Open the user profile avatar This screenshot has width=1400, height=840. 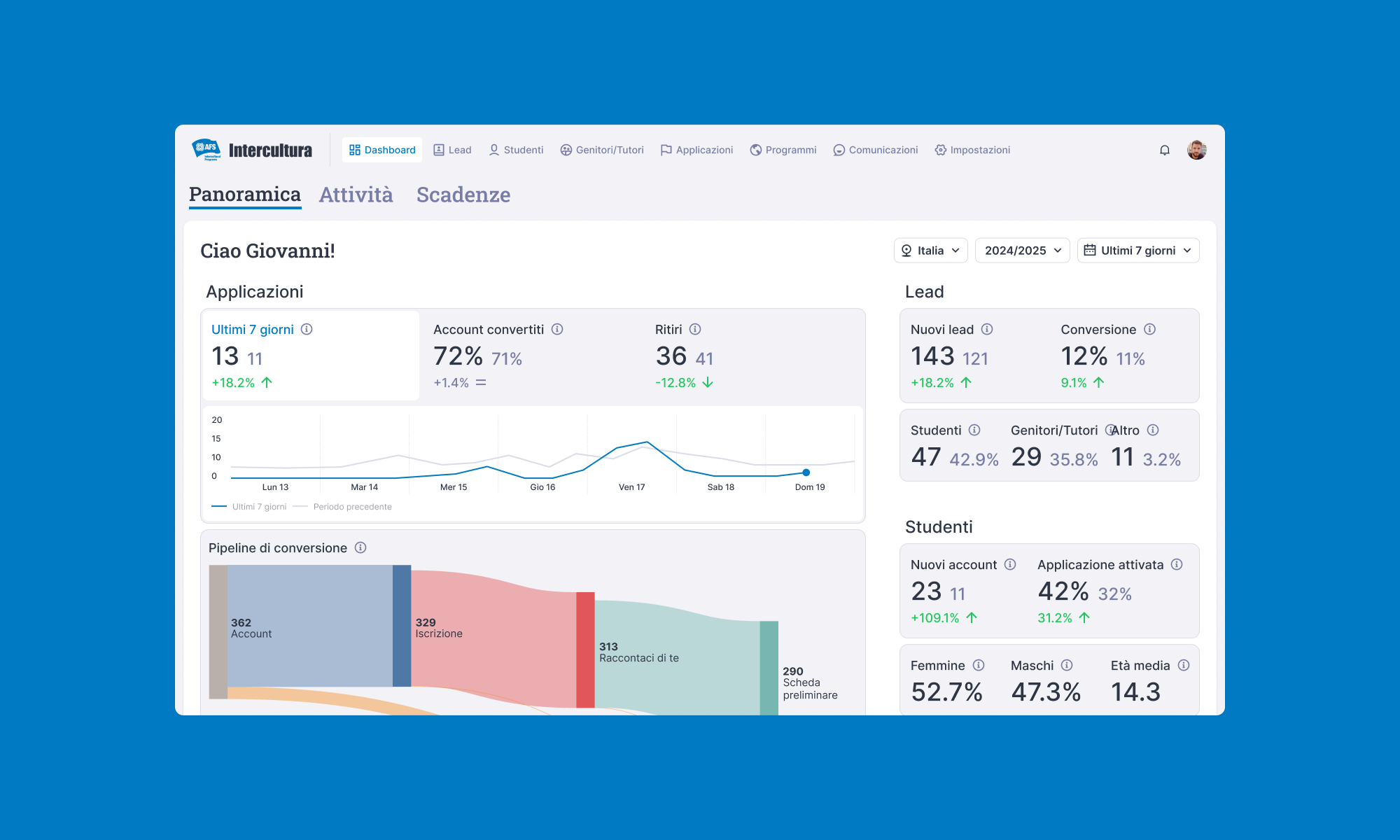click(x=1196, y=150)
